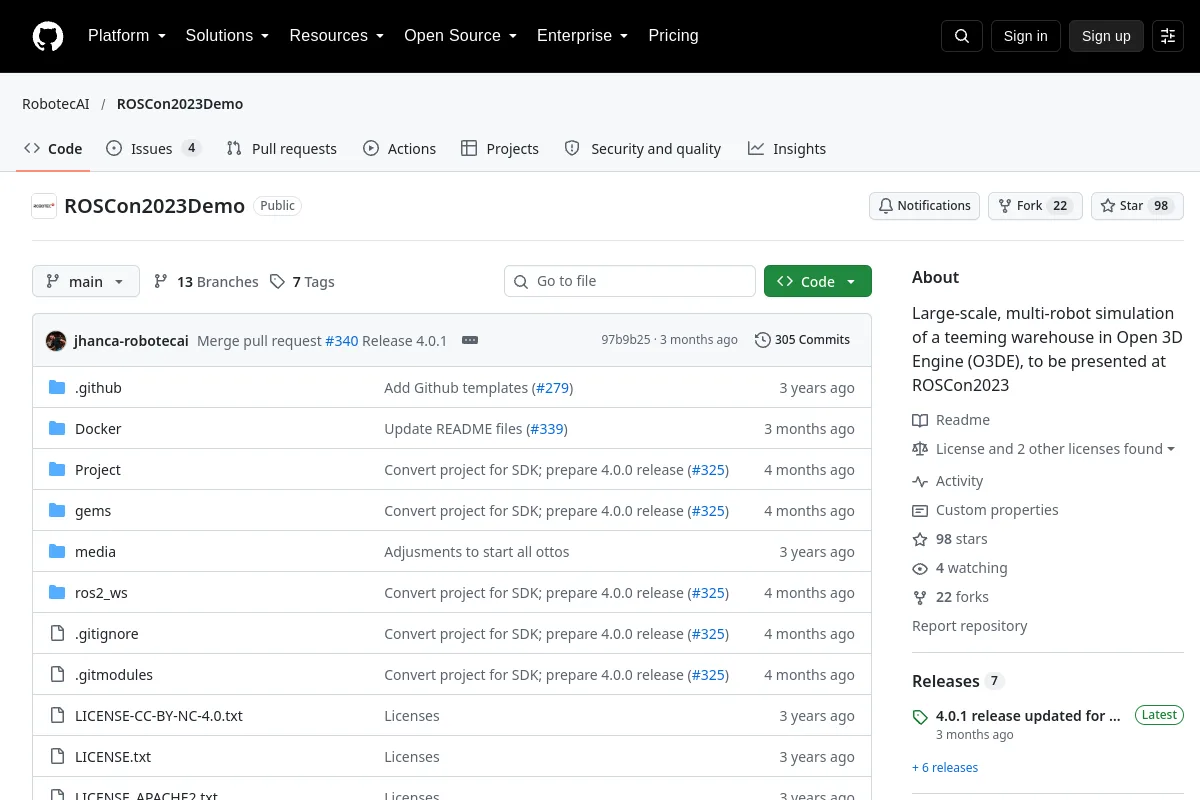
Task: Click the "Adjustments to start all ottos" message
Action: click(x=477, y=552)
